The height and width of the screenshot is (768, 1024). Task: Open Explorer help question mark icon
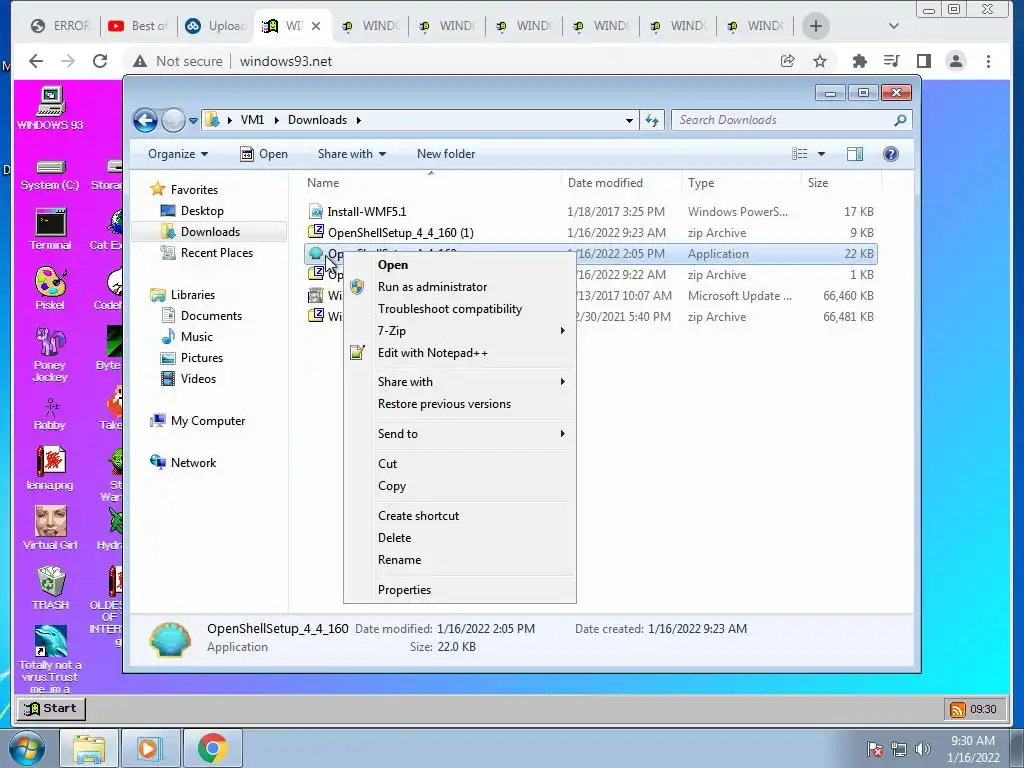click(891, 154)
